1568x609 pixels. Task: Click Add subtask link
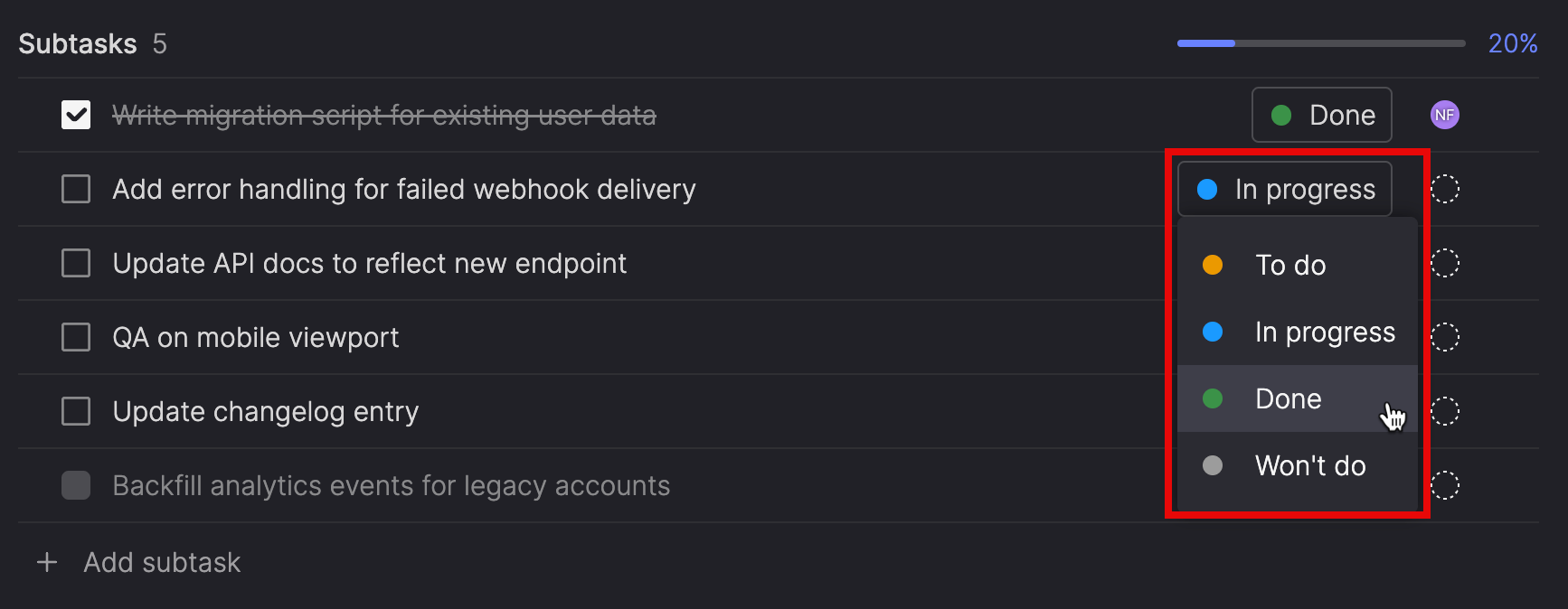coord(162,562)
